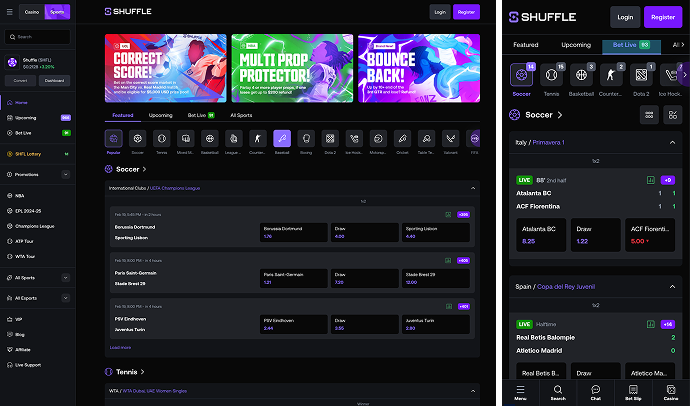Toggle mobile odds layout view button
690x406 pixels.
point(649,115)
